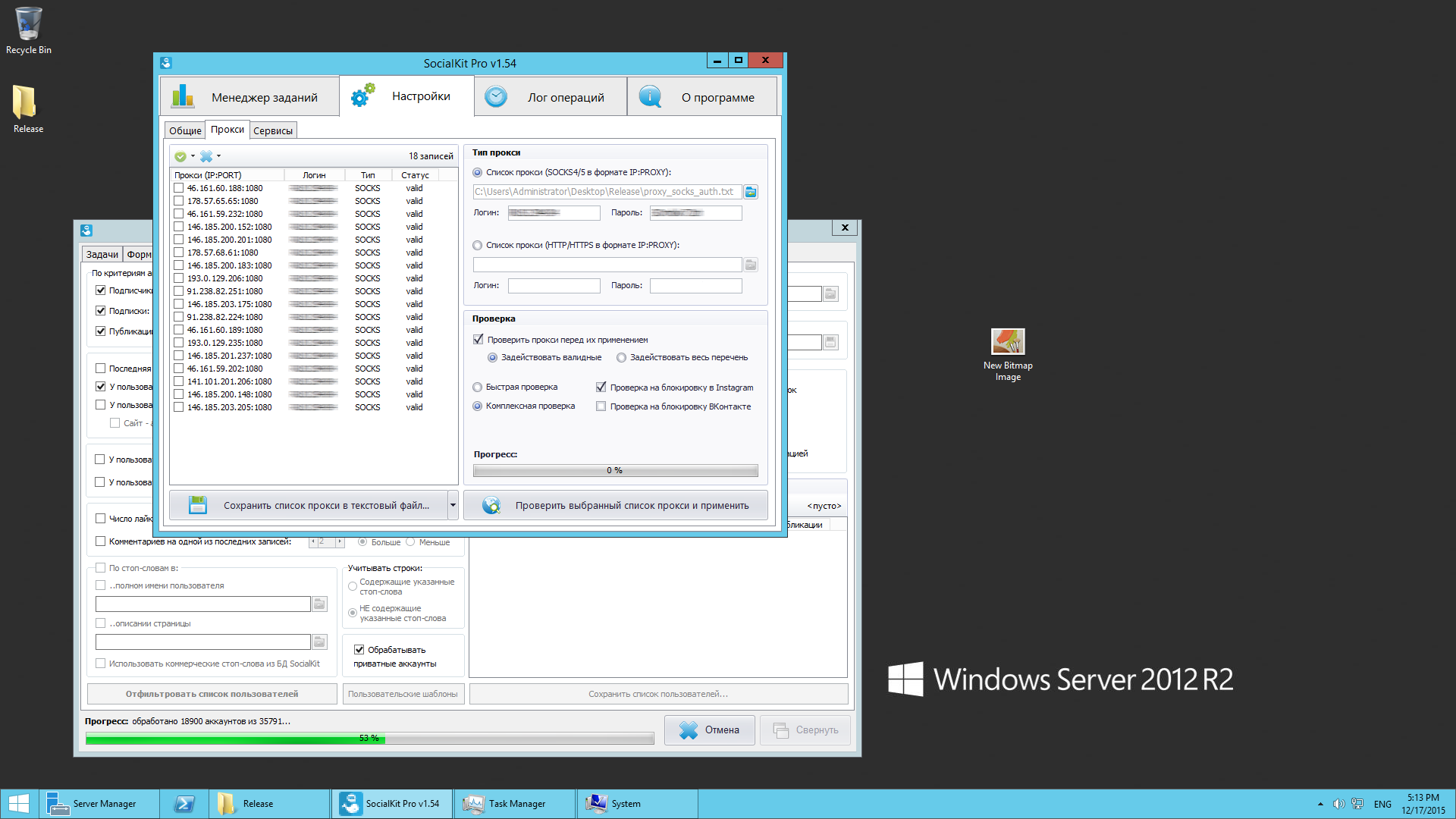The width and height of the screenshot is (1456, 819).
Task: Click 'Сохранить список пользователей…' button
Action: [658, 694]
